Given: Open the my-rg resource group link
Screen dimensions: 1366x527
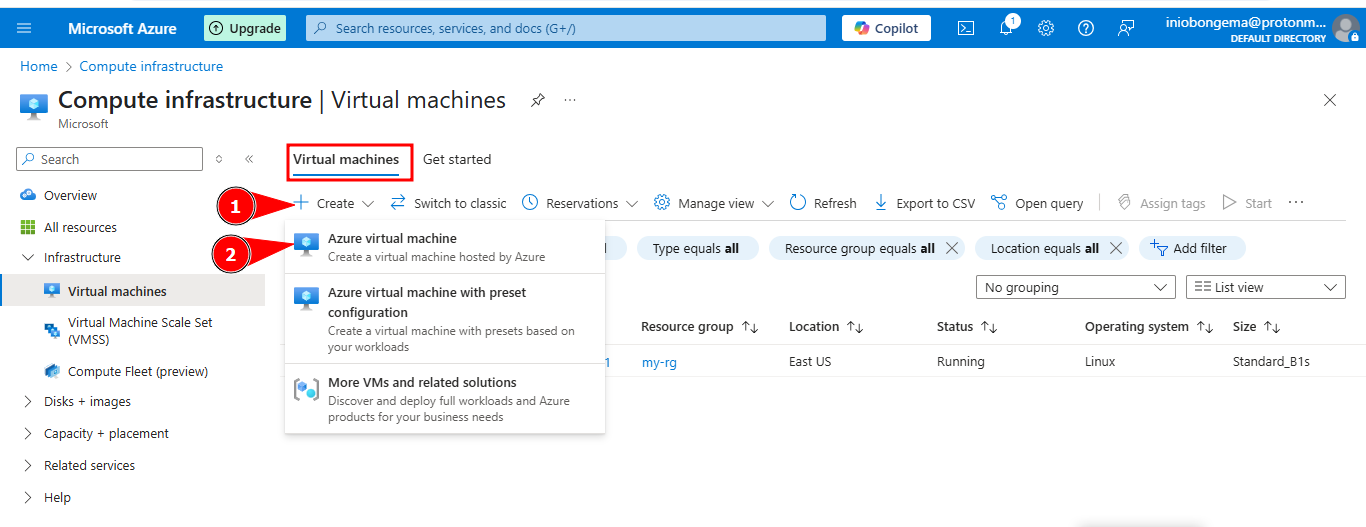Looking at the screenshot, I should (x=659, y=362).
